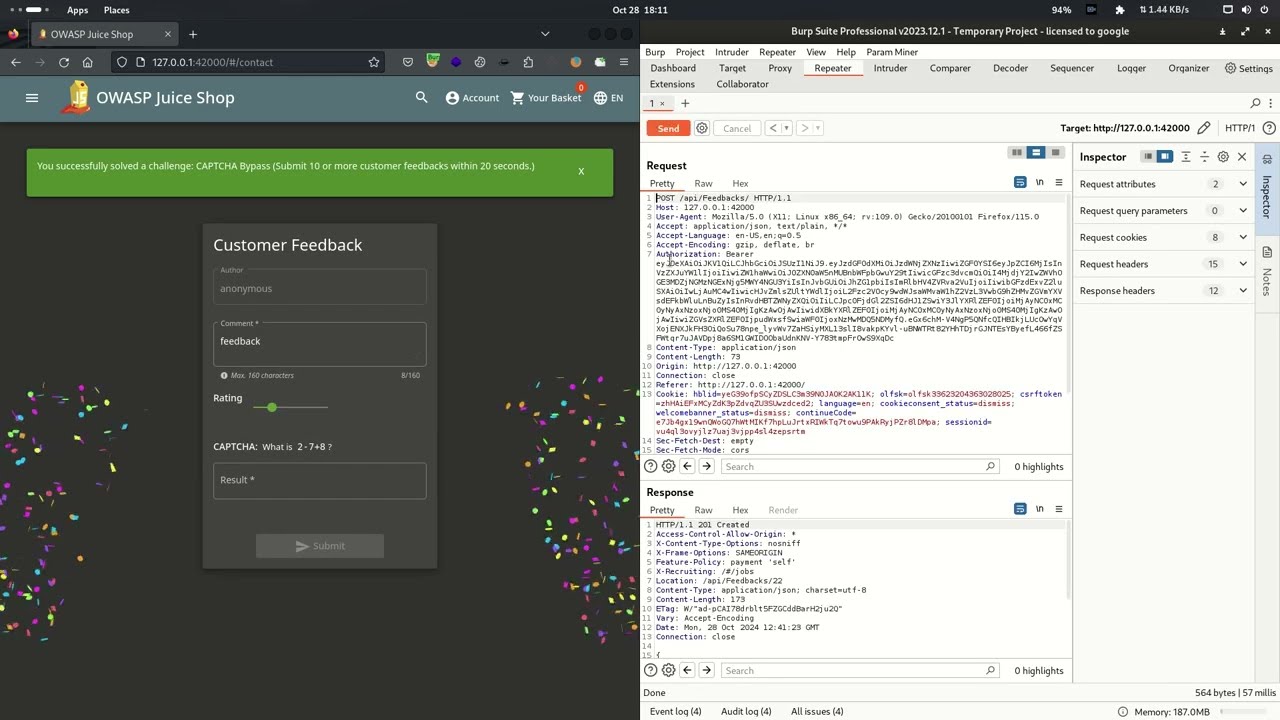Open the EN language selector
The width and height of the screenshot is (1280, 720).
(x=608, y=98)
